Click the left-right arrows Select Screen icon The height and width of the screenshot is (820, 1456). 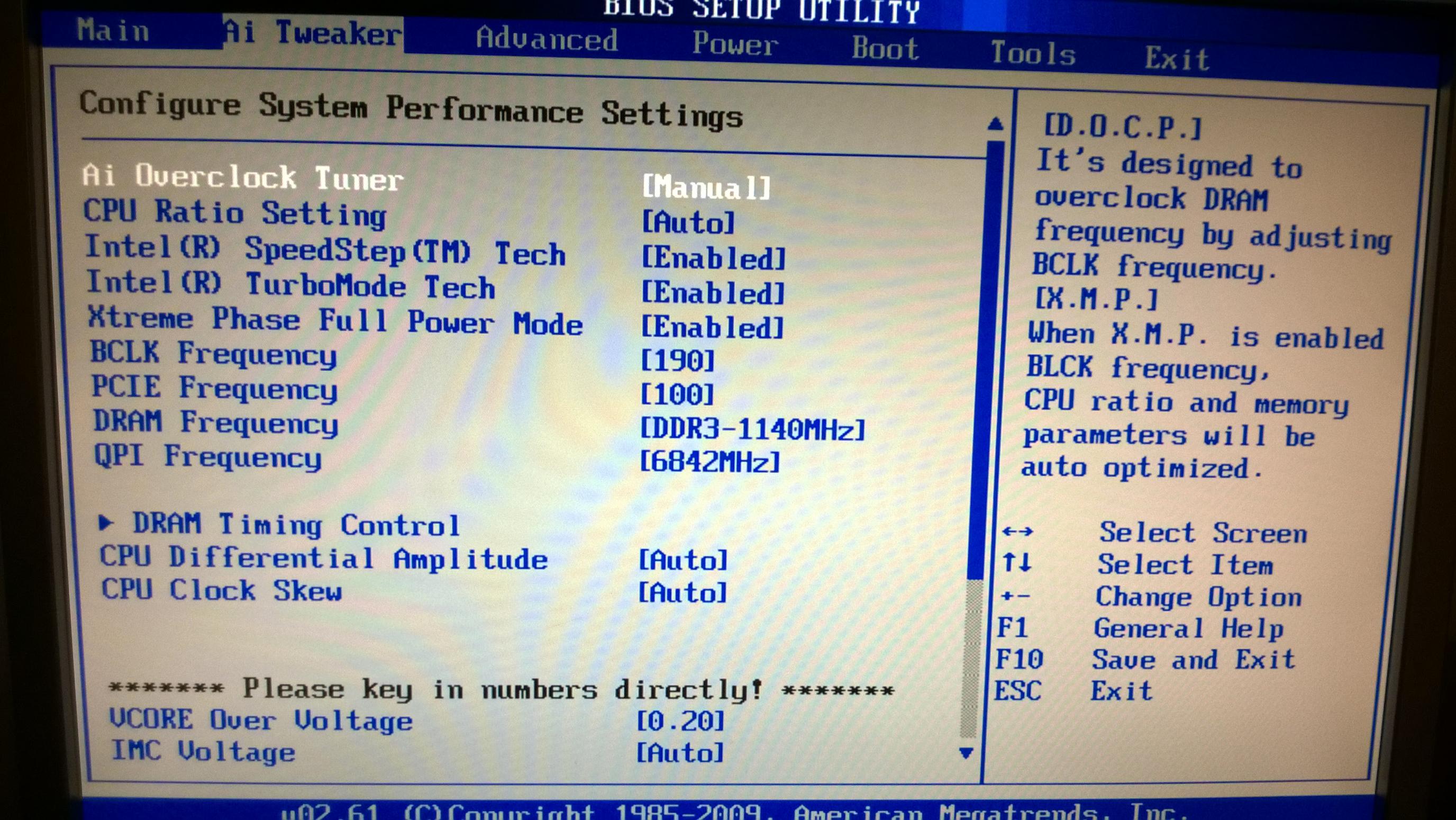(x=1017, y=531)
